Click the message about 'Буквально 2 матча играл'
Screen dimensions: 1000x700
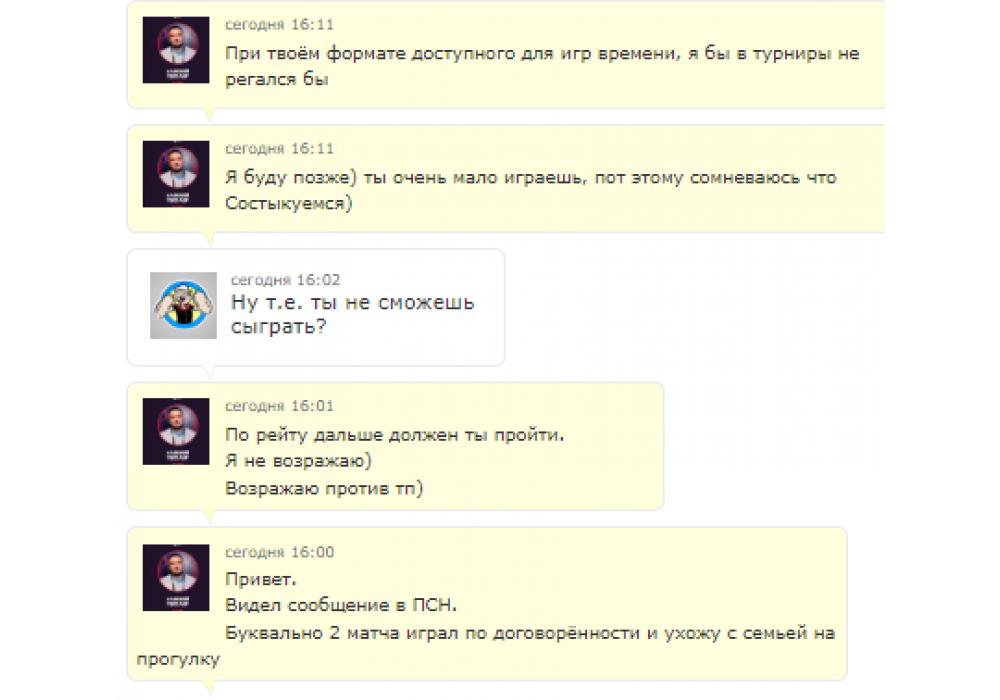tap(486, 646)
